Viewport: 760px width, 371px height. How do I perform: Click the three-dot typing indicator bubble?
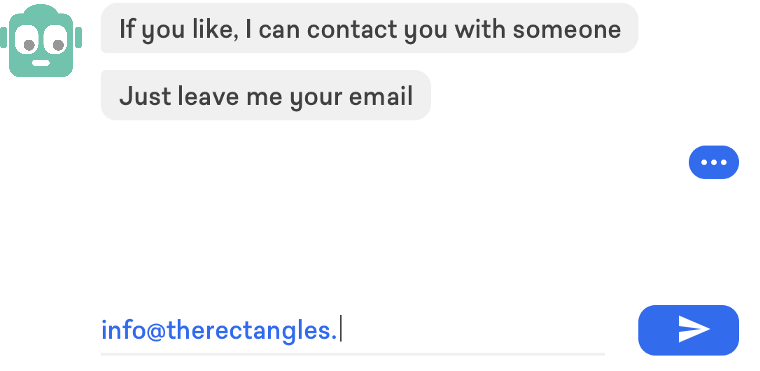713,162
